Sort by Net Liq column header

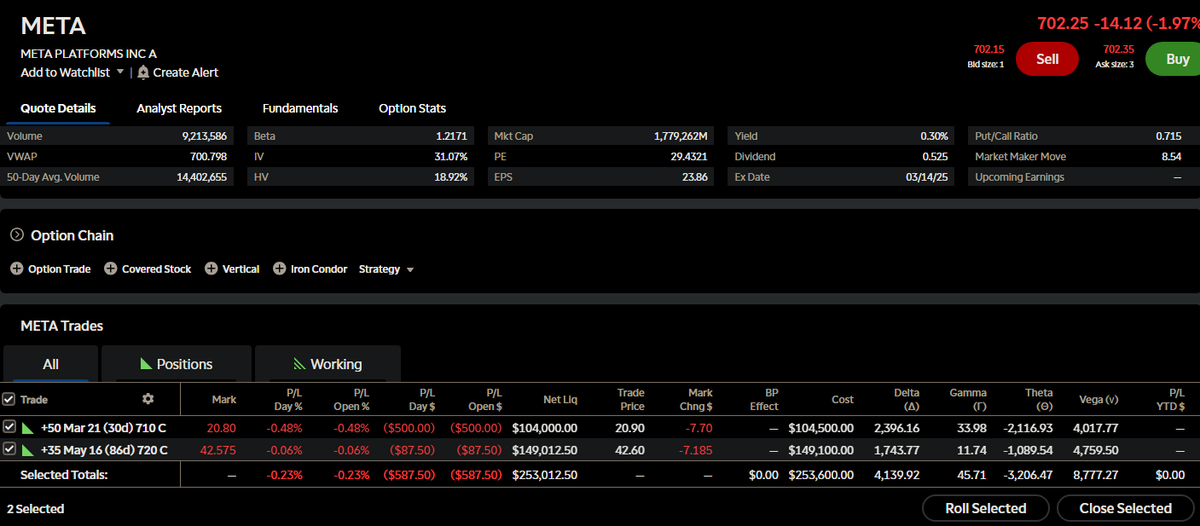(560, 399)
